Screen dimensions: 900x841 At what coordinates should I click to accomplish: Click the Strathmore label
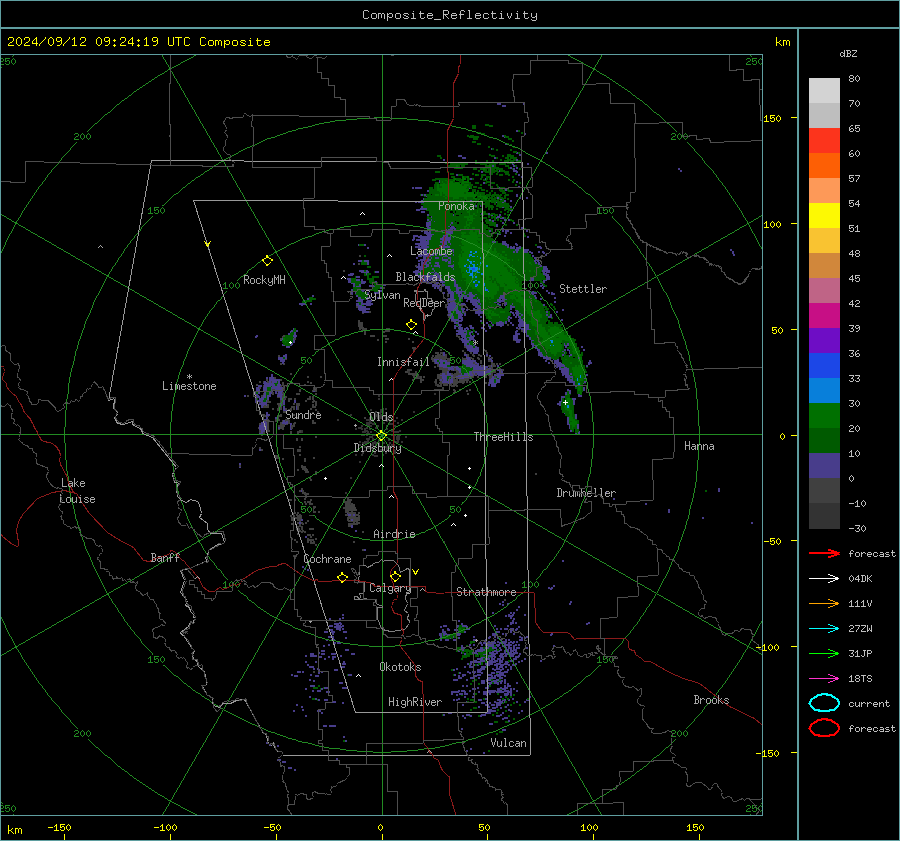click(486, 592)
